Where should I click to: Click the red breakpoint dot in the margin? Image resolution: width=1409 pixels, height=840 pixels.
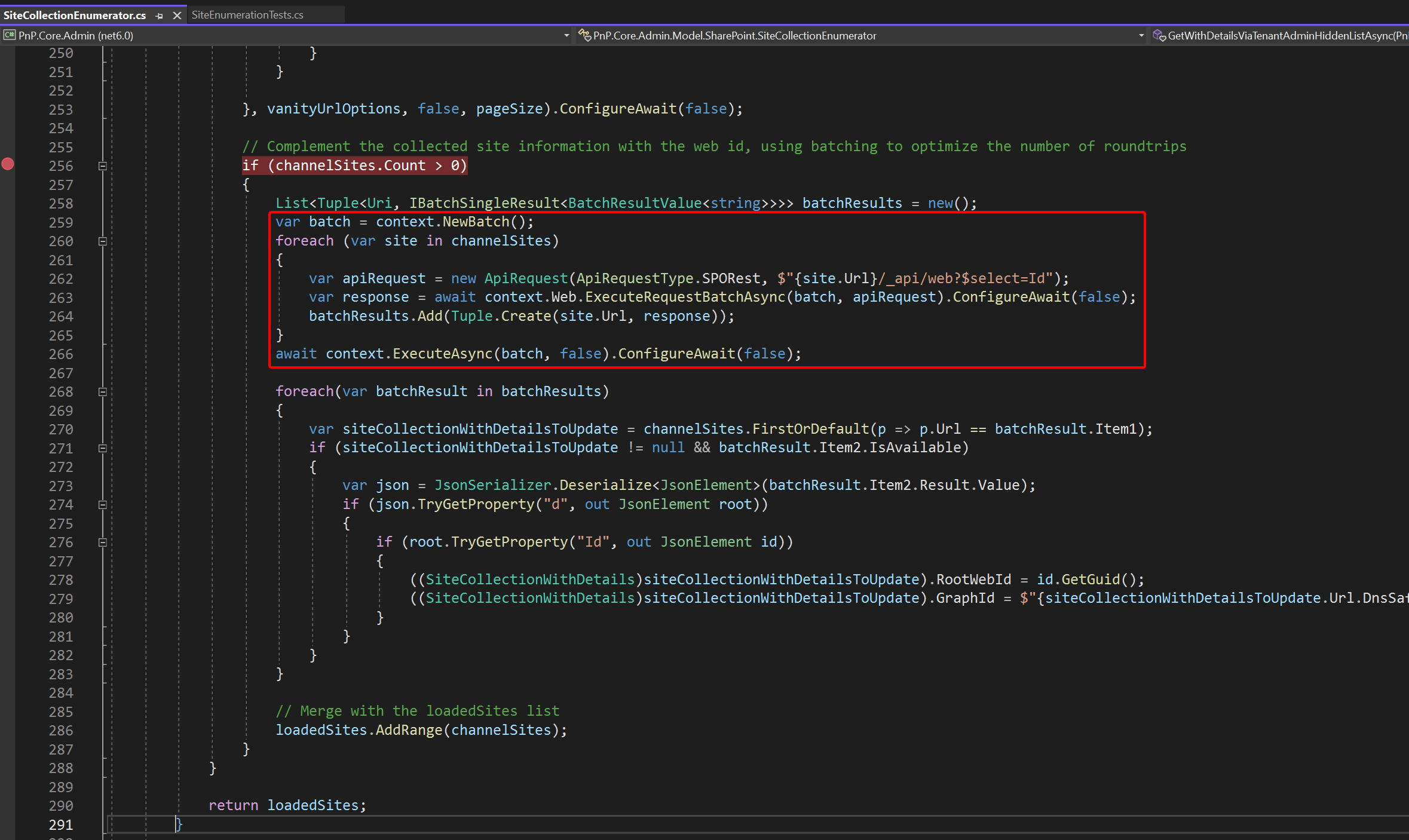coord(8,164)
